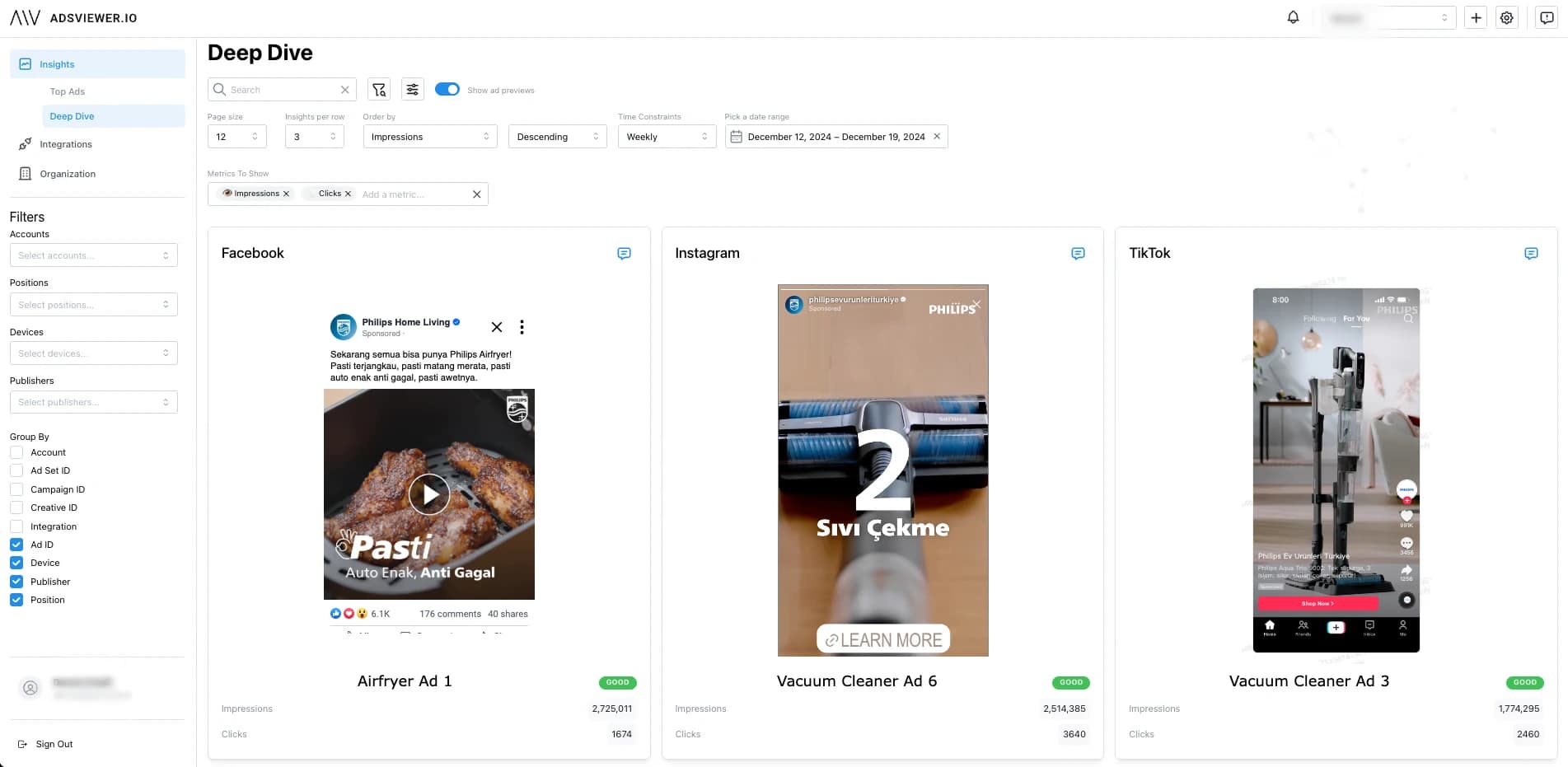Open the Order by Impressions dropdown
Viewport: 1568px width, 767px height.
click(x=429, y=137)
